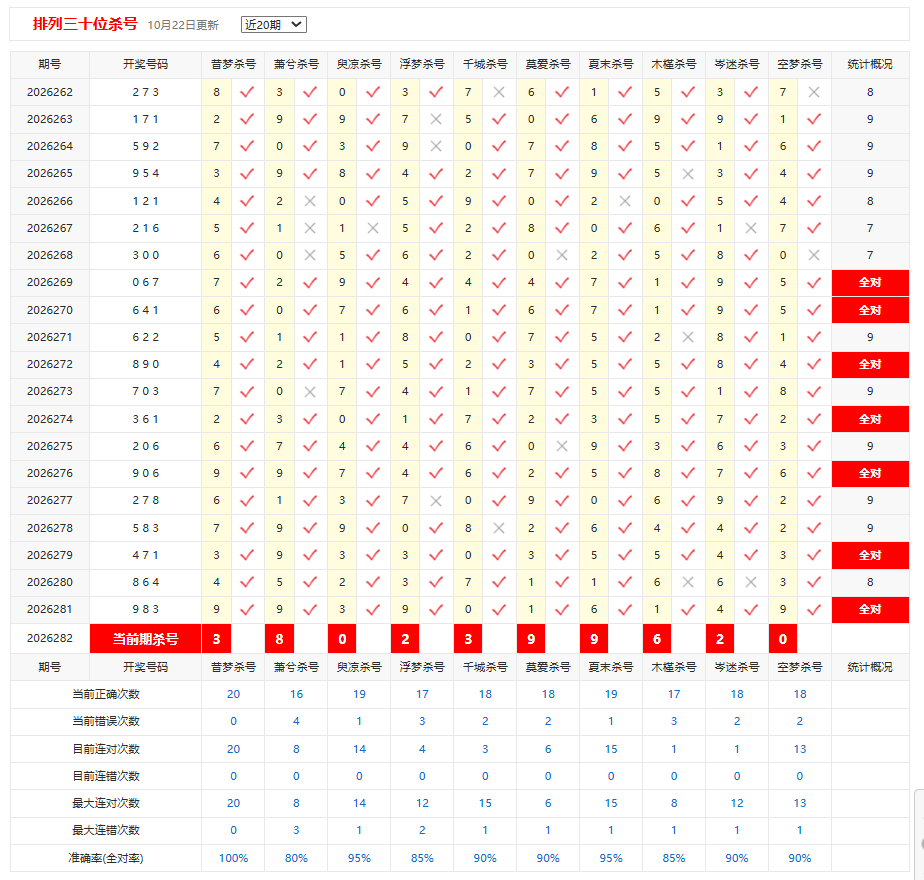924x880 pixels.
Task: Click the red checkmark for 與凉杀号 in row 2026274
Action: point(373,419)
